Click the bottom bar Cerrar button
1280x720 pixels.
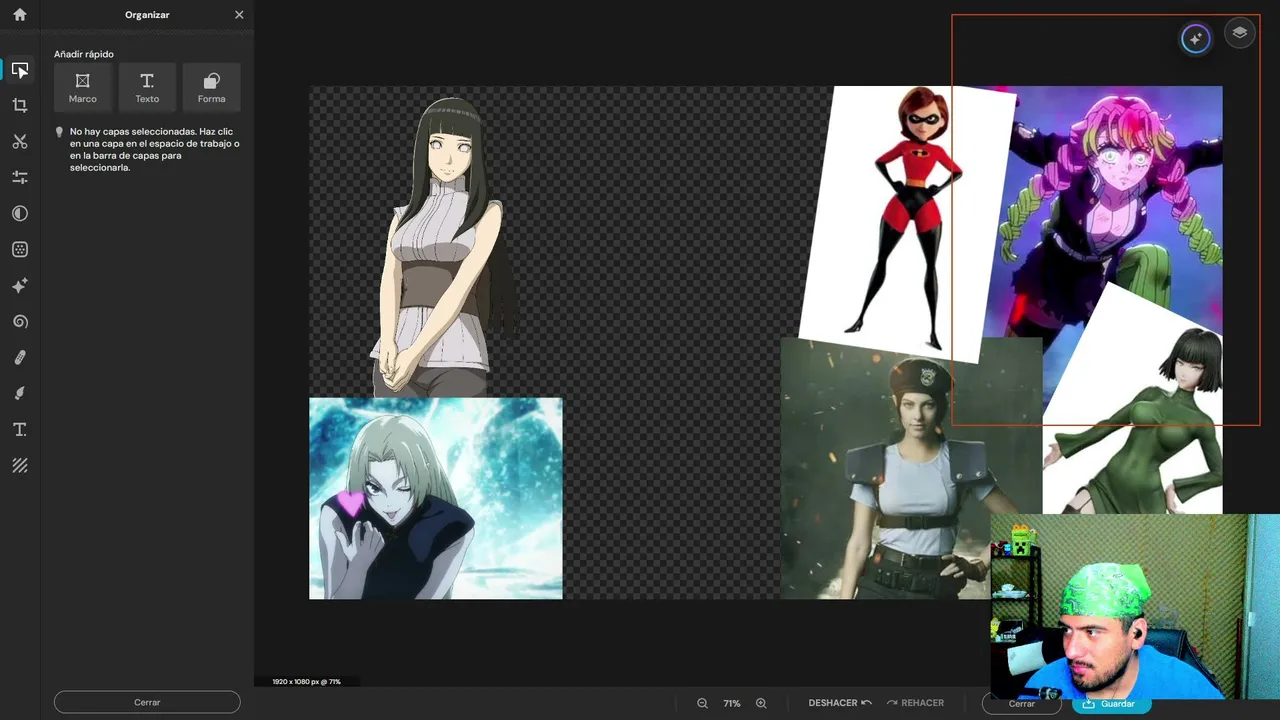tap(1022, 703)
